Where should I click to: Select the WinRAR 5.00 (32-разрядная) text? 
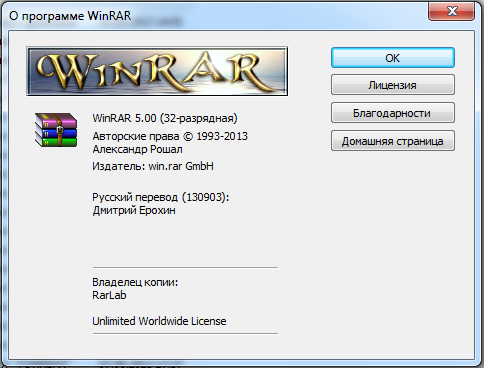click(x=165, y=118)
